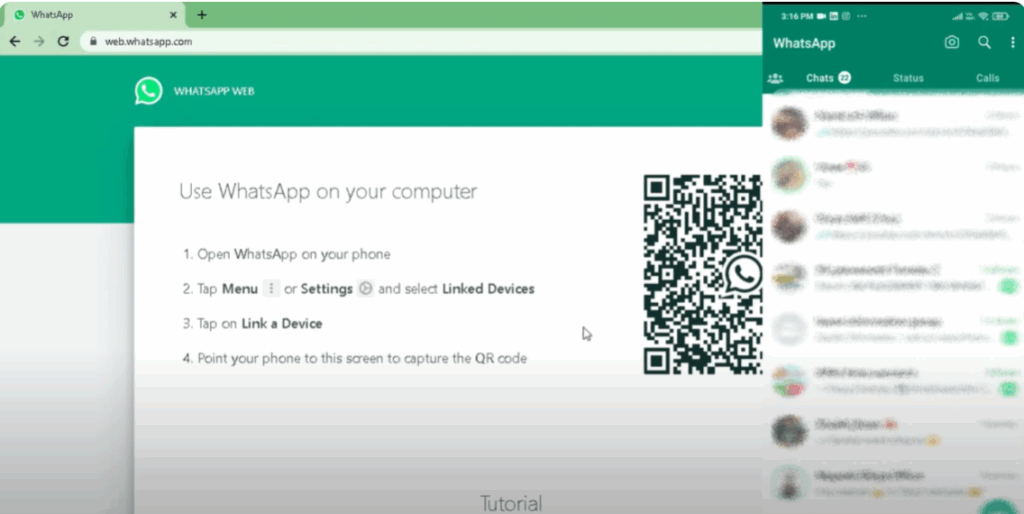Reload the web.whatsapp.com page
Image resolution: width=1024 pixels, height=514 pixels.
63,41
